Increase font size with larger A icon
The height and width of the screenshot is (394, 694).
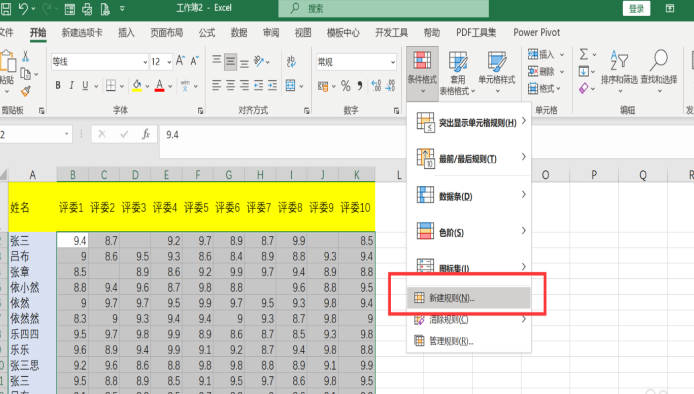pos(180,61)
